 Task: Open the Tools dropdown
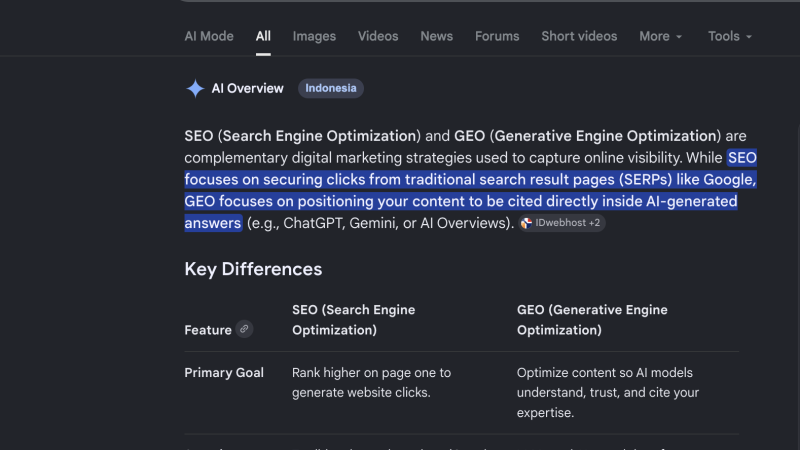tap(730, 36)
